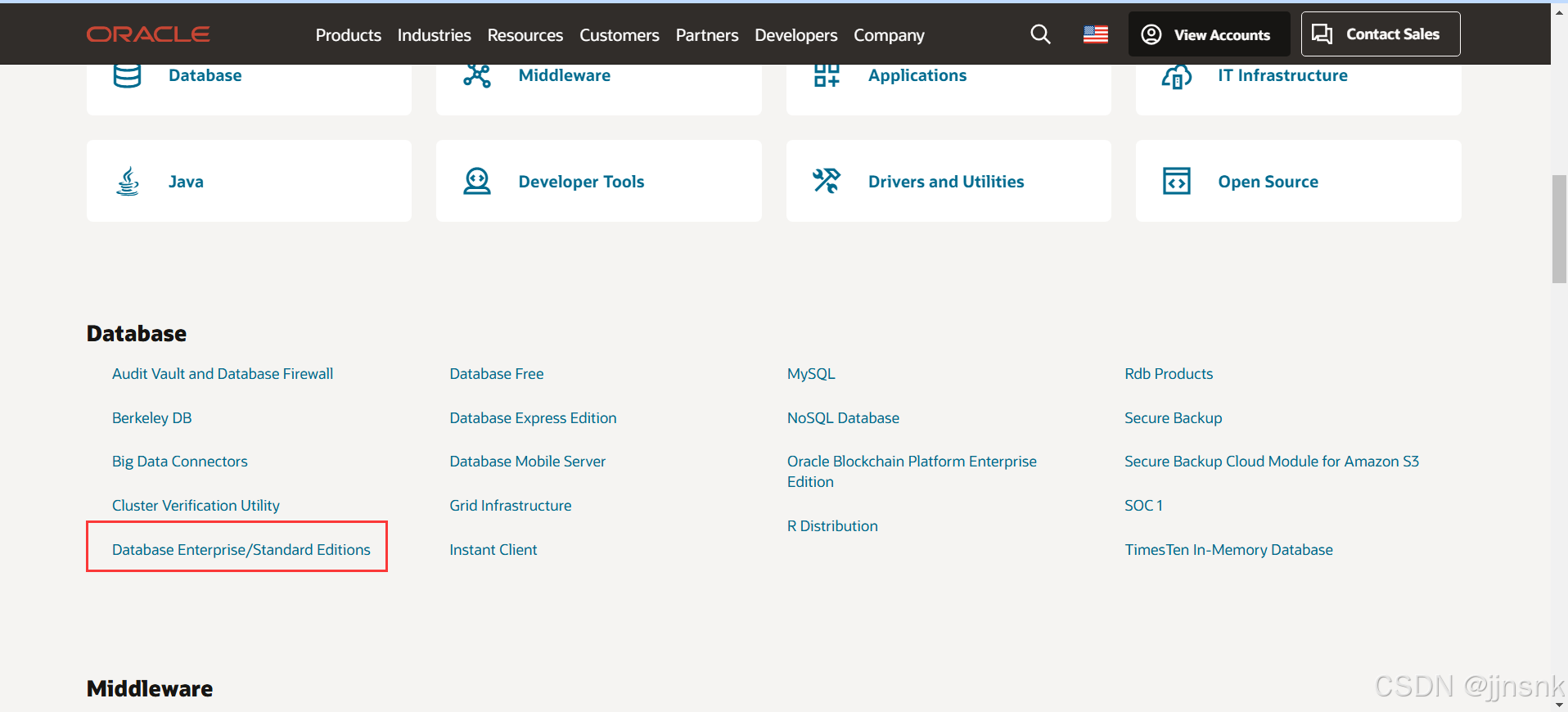This screenshot has width=1568, height=712.
Task: Open Secure Backup Cloud Module for Amazon S3
Action: click(1272, 462)
